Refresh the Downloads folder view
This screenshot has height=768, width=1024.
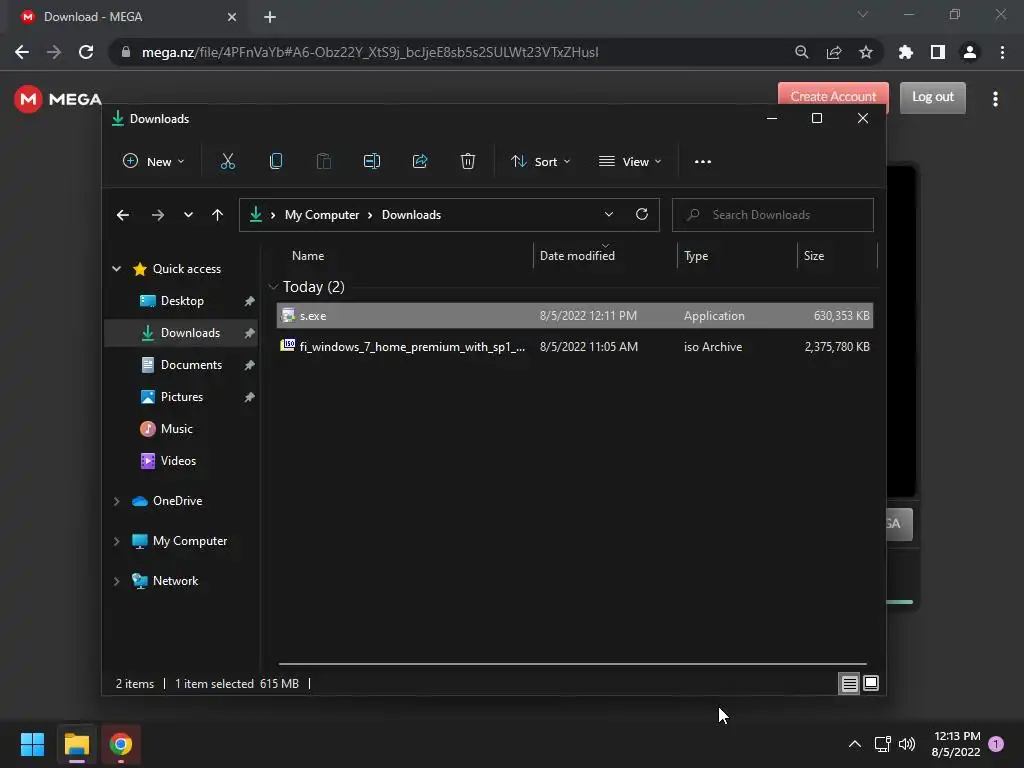point(642,214)
